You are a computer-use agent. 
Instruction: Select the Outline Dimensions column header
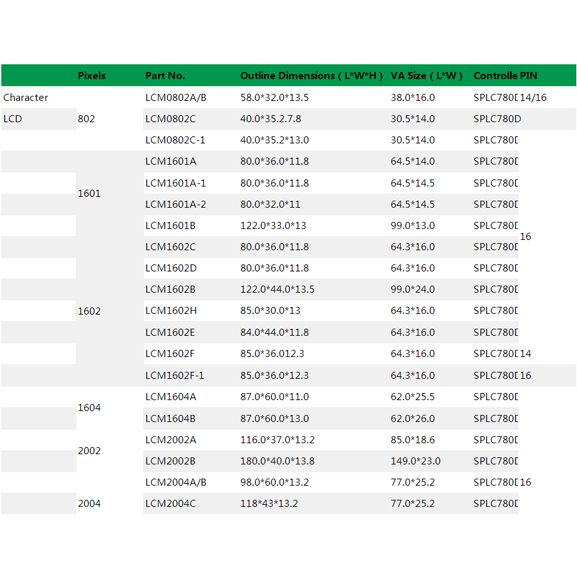pos(311,75)
